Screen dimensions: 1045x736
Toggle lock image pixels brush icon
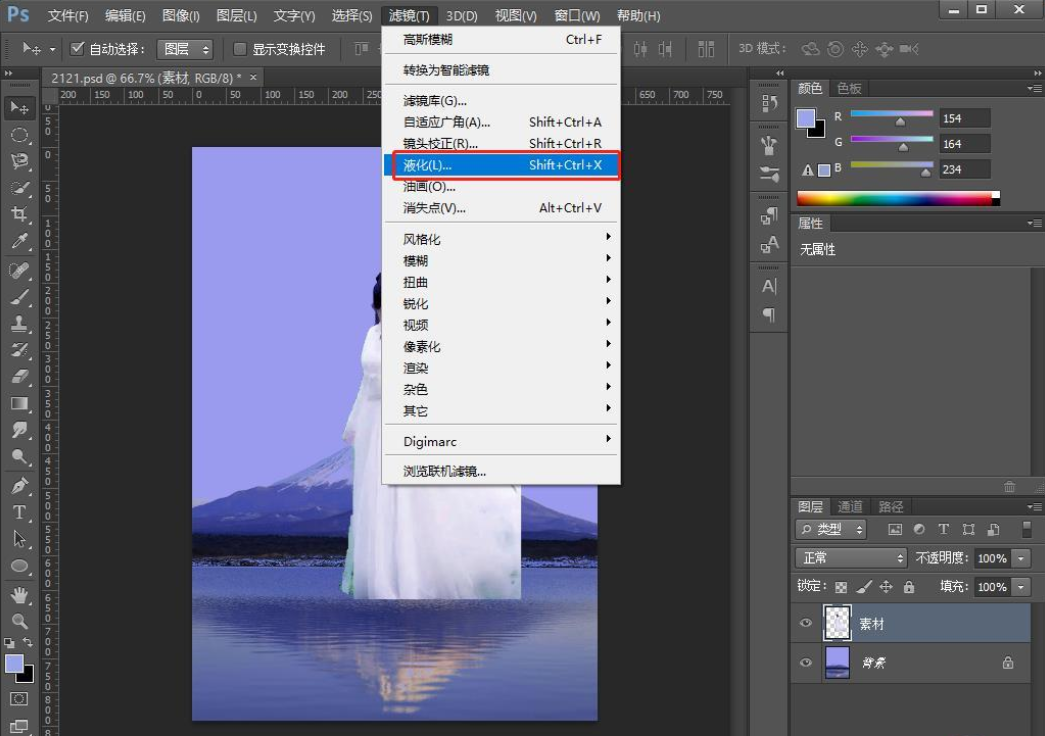pyautogui.click(x=864, y=587)
